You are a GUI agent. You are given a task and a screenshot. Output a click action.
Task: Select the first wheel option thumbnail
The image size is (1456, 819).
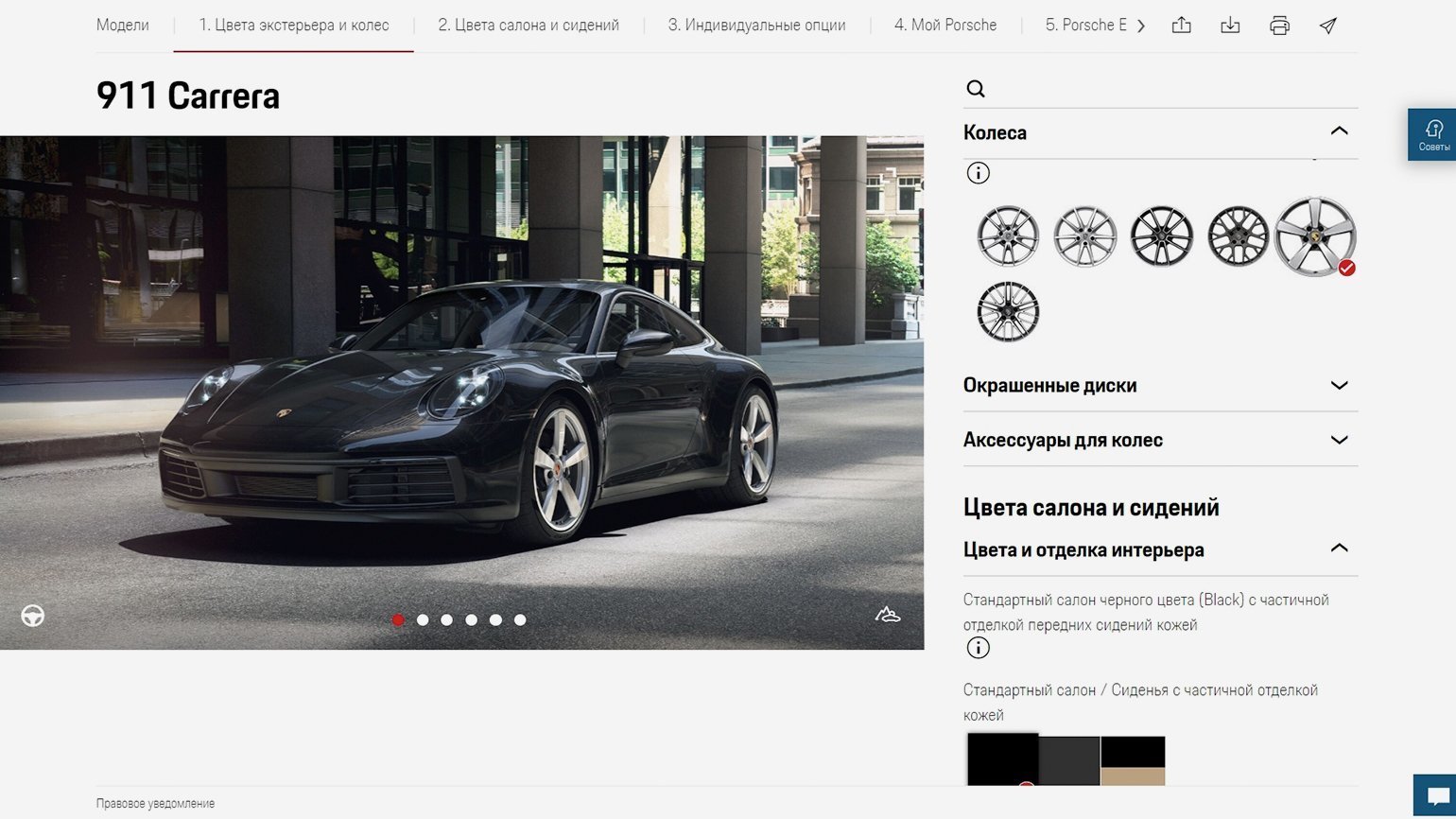[1008, 236]
